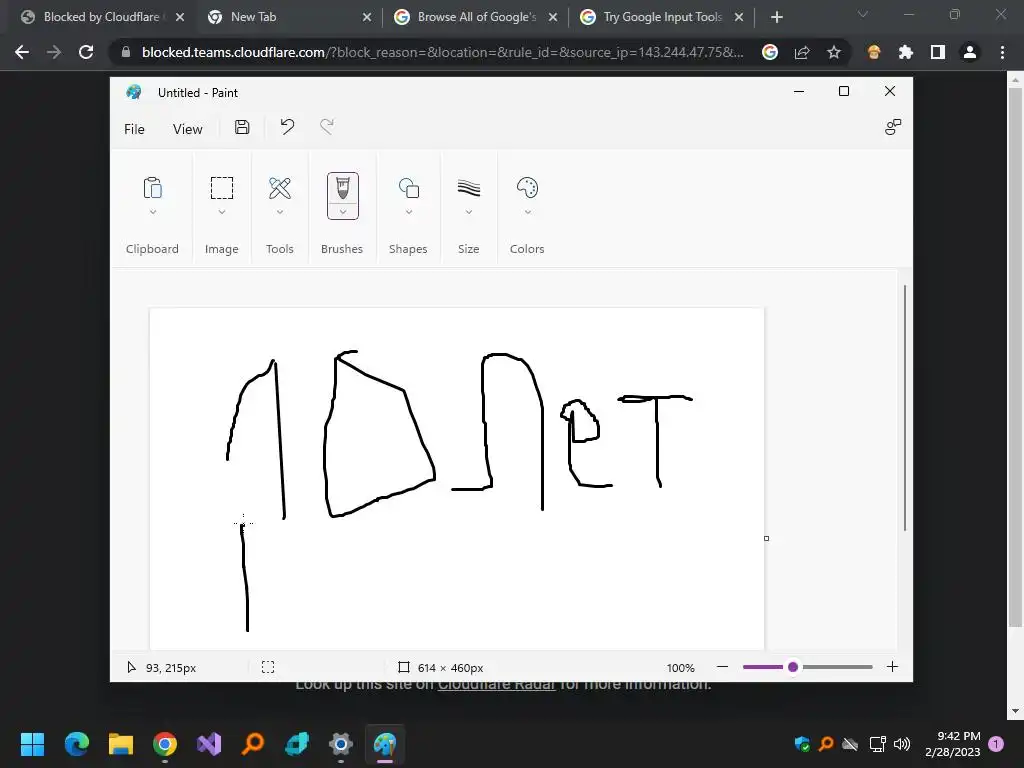Image resolution: width=1024 pixels, height=768 pixels.
Task: Switch to Try Google Input Tools tab
Action: (662, 17)
